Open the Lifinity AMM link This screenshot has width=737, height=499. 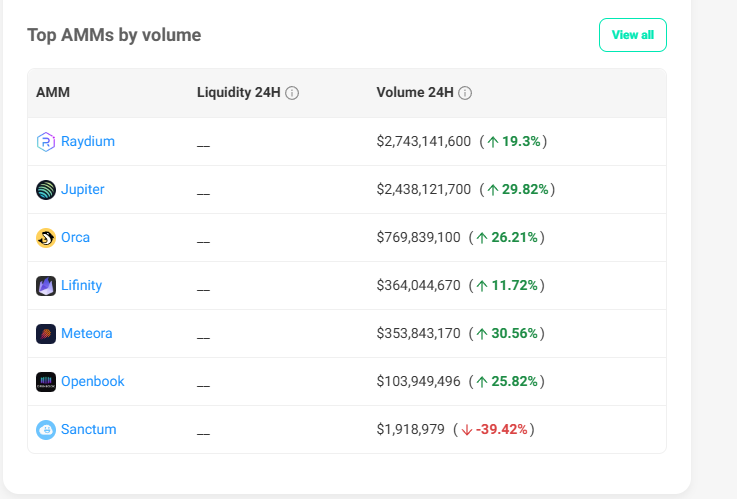tap(81, 285)
